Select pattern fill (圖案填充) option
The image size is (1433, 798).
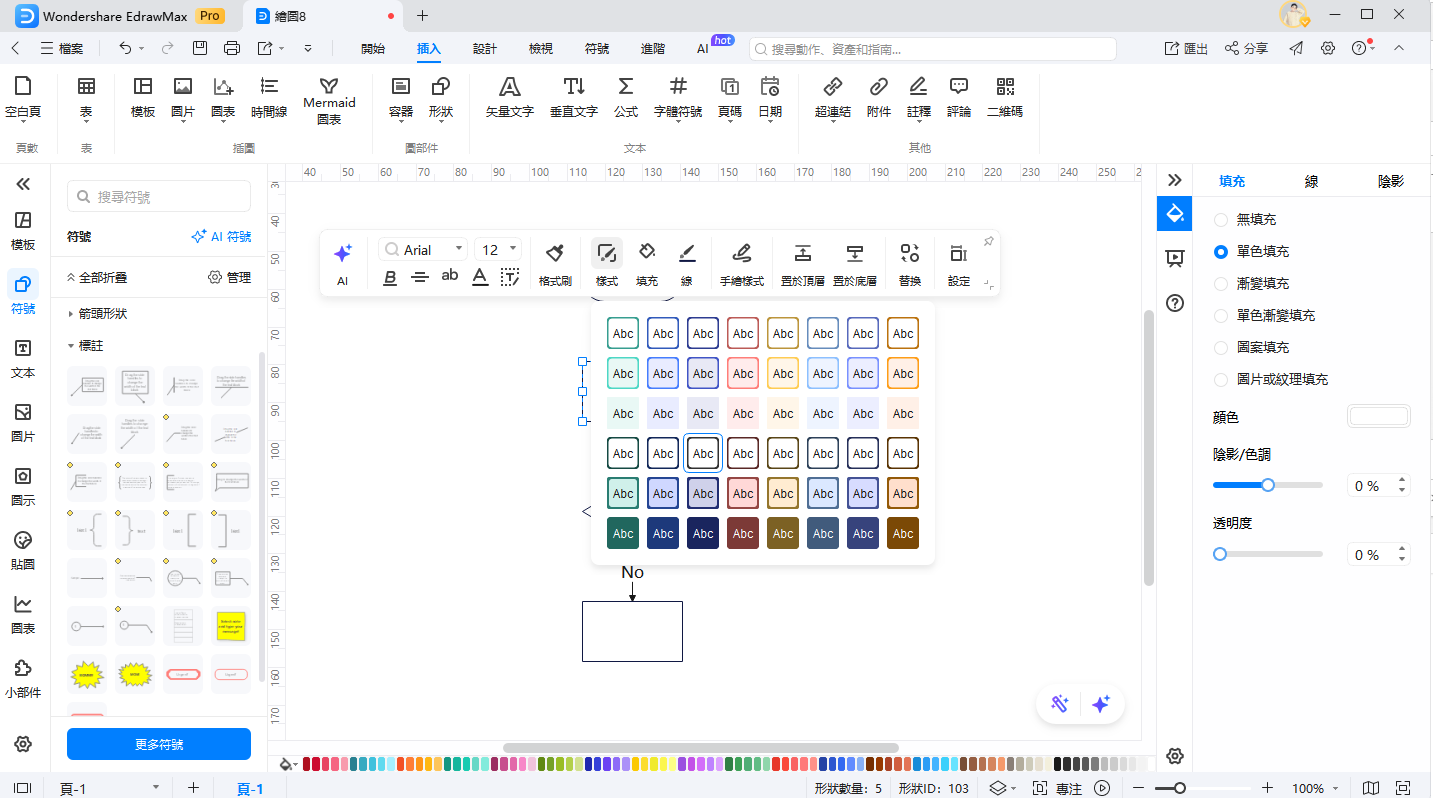[x=1220, y=347]
